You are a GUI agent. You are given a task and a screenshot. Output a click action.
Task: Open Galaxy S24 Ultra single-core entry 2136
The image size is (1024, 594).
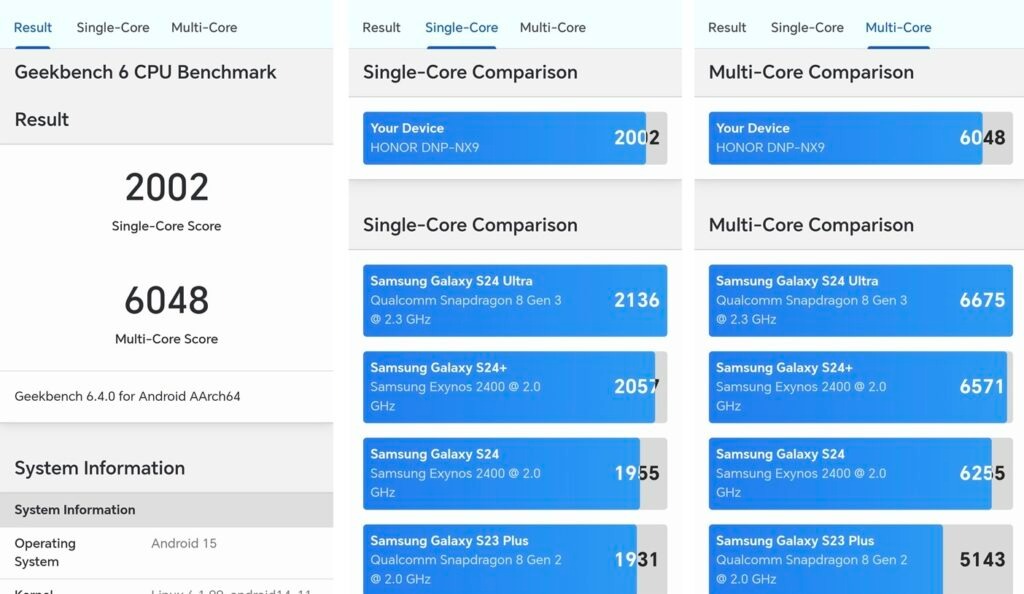(515, 300)
